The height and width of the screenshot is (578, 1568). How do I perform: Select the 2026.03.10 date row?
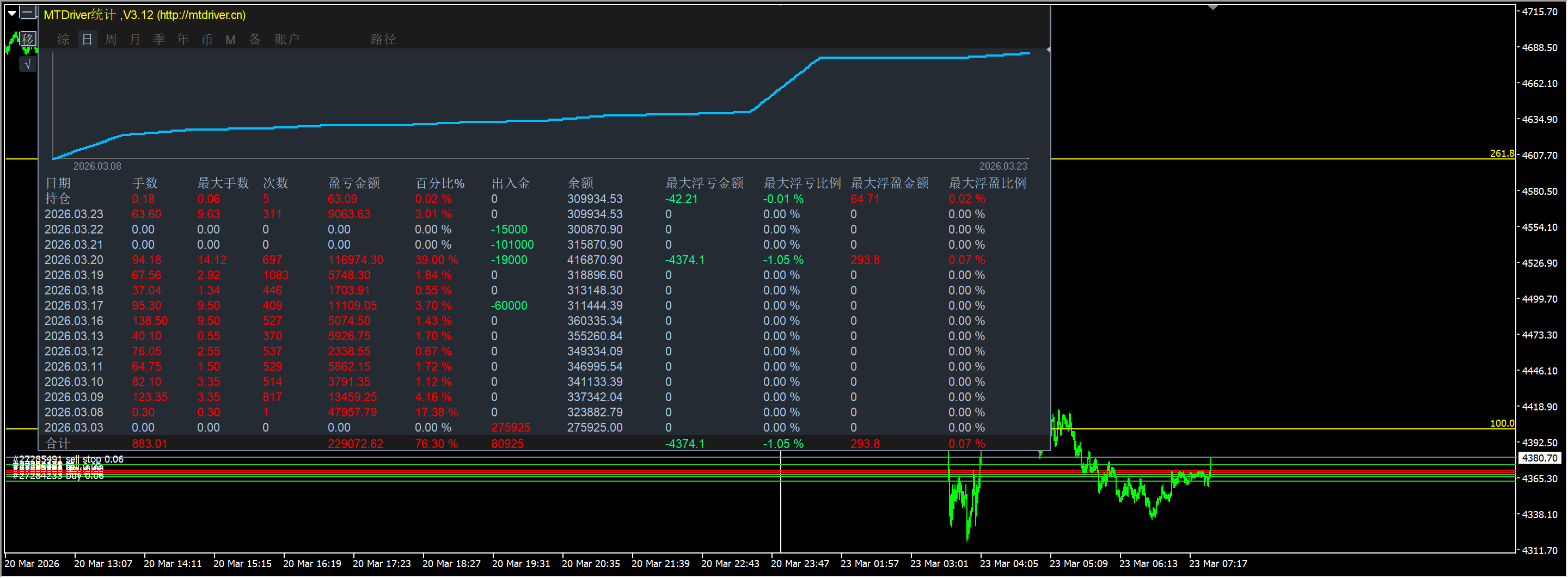[x=73, y=382]
